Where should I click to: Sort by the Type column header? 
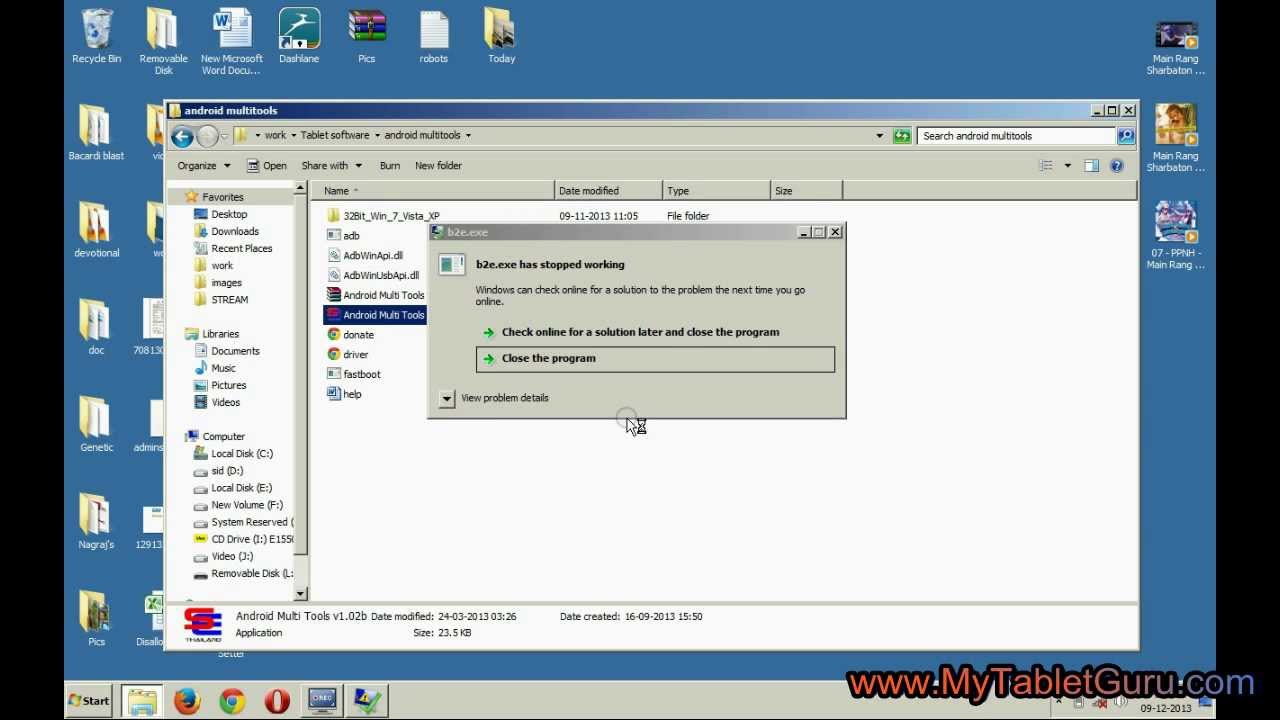tap(716, 191)
